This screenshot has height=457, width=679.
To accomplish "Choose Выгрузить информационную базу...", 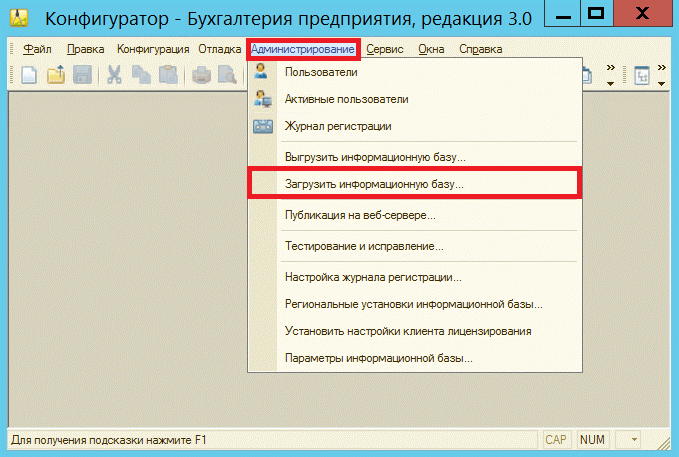I will pos(415,157).
